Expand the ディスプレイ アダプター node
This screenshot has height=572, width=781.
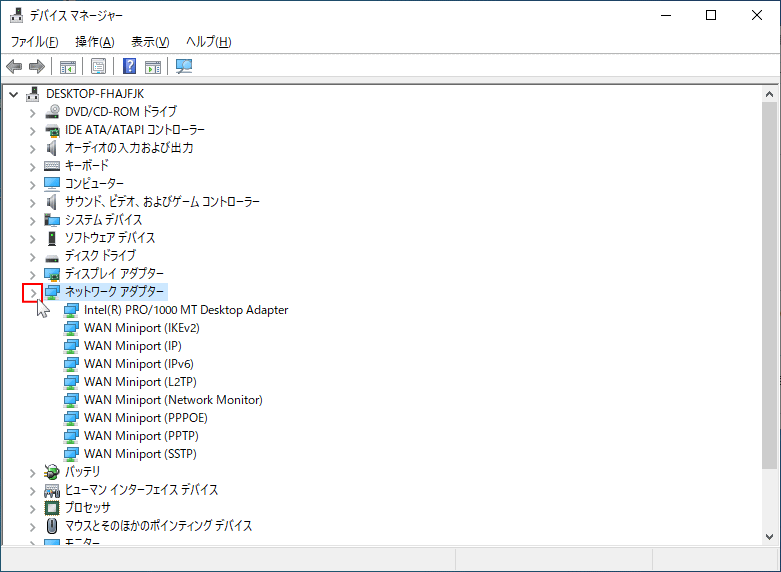(33, 275)
